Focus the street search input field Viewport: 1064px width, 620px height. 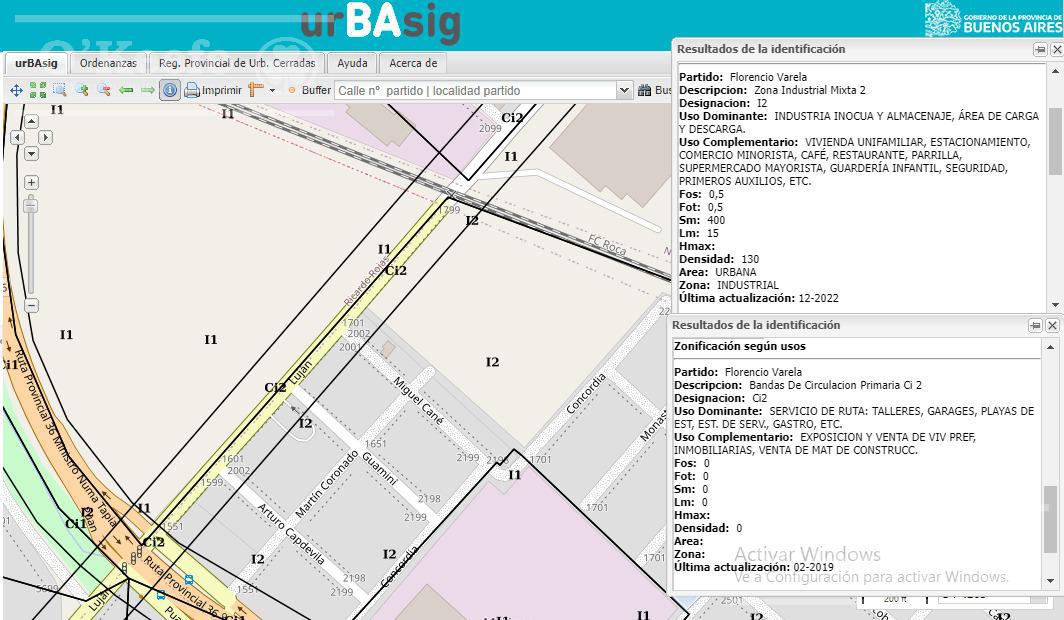point(476,91)
